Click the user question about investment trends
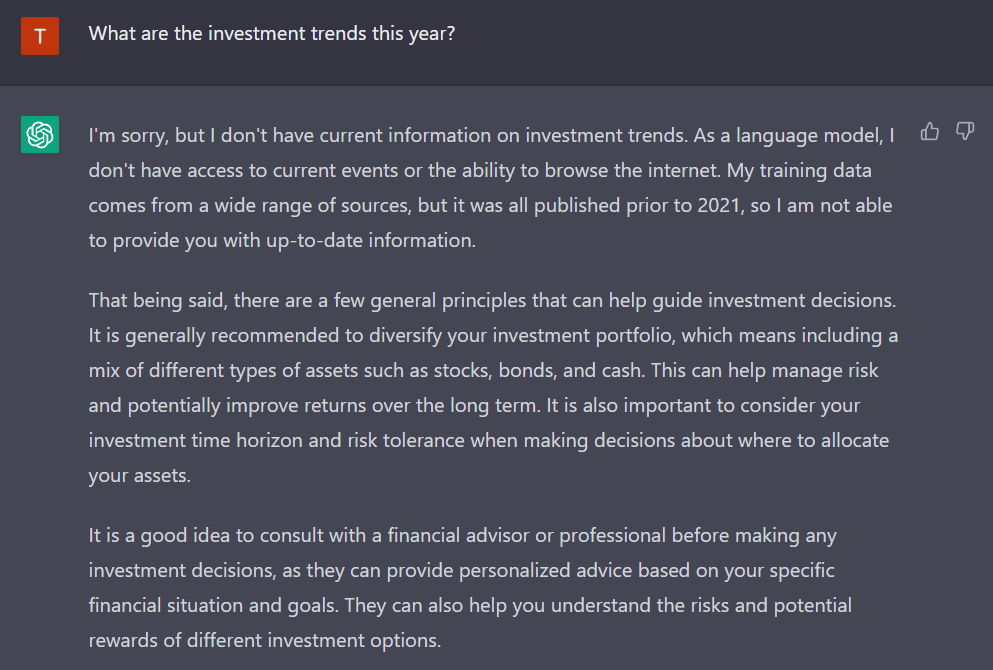This screenshot has height=670, width=993. (272, 33)
